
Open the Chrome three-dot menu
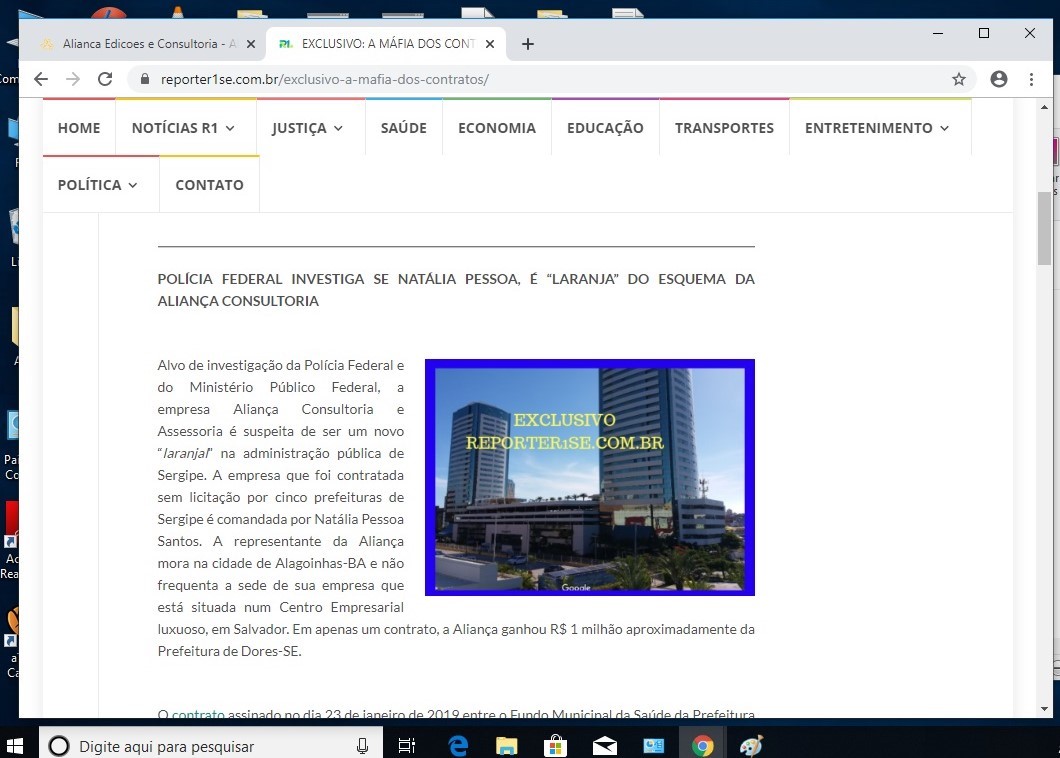(x=1031, y=79)
